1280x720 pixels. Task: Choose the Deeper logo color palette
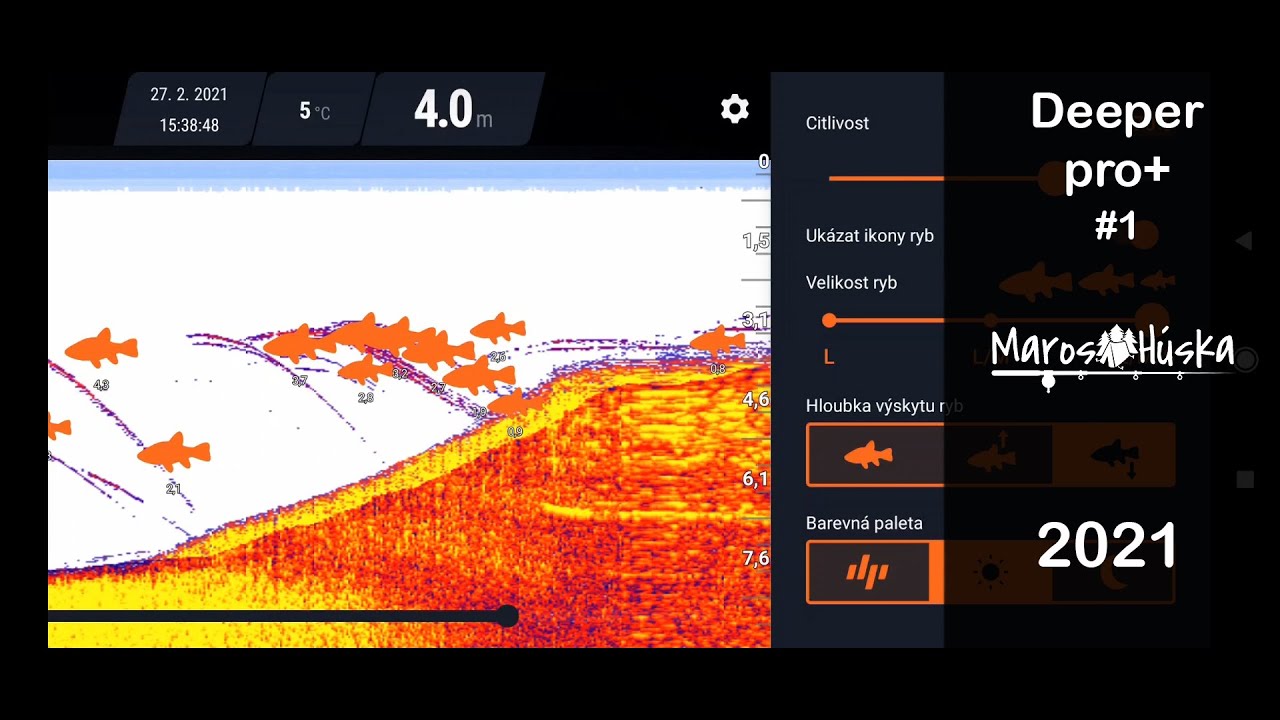(x=868, y=572)
